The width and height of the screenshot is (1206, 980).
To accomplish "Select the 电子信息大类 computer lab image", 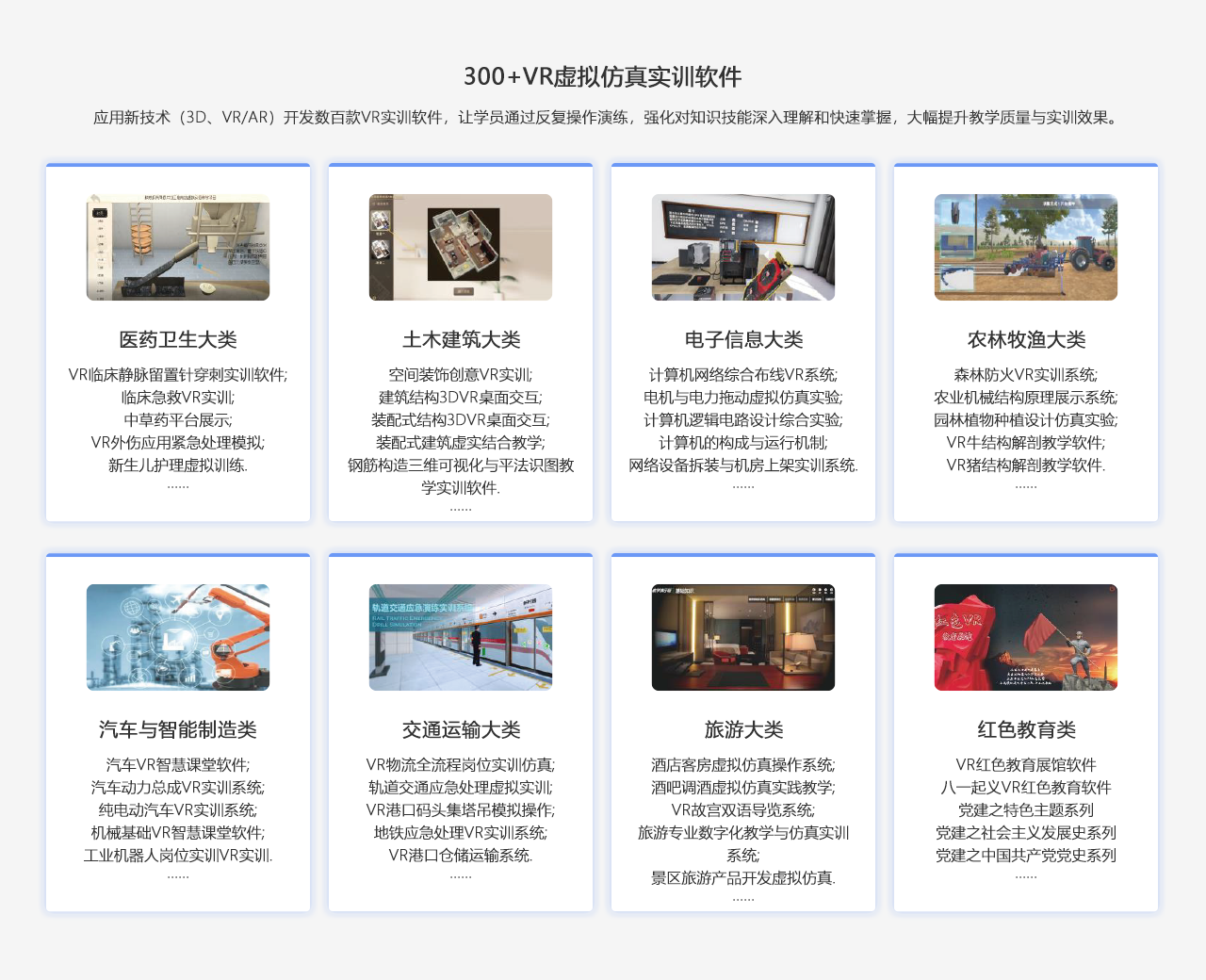I will (743, 247).
